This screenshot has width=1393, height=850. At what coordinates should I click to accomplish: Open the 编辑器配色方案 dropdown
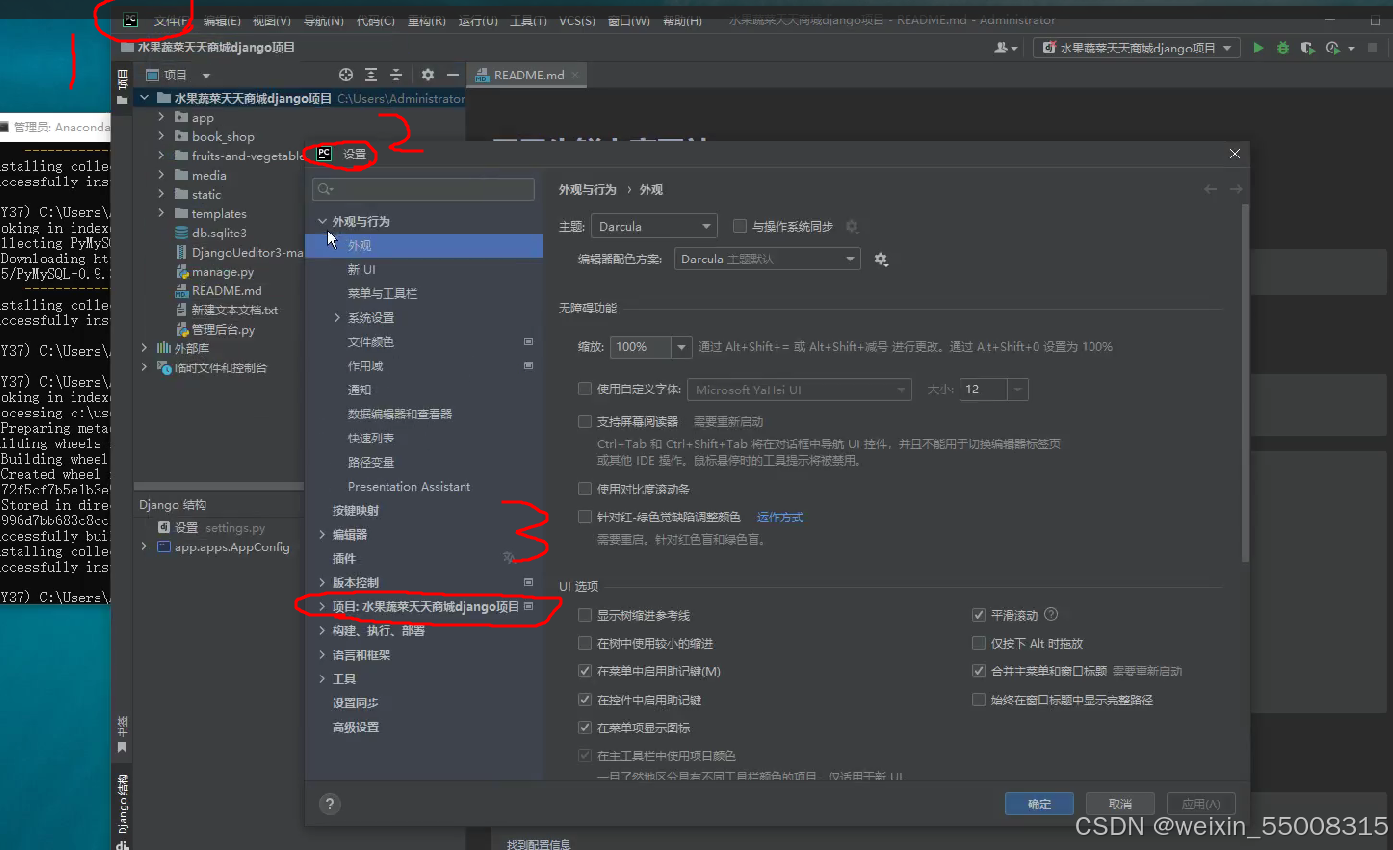click(x=767, y=259)
